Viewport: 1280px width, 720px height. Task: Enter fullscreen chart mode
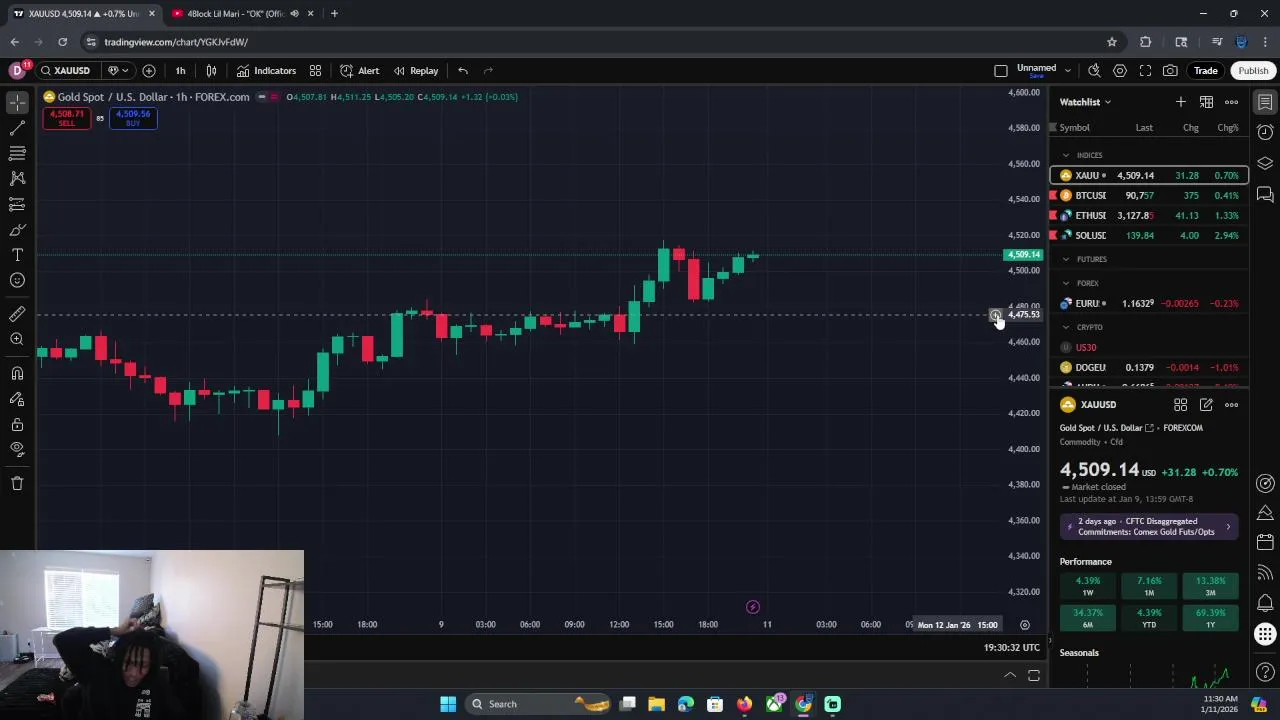[1145, 71]
